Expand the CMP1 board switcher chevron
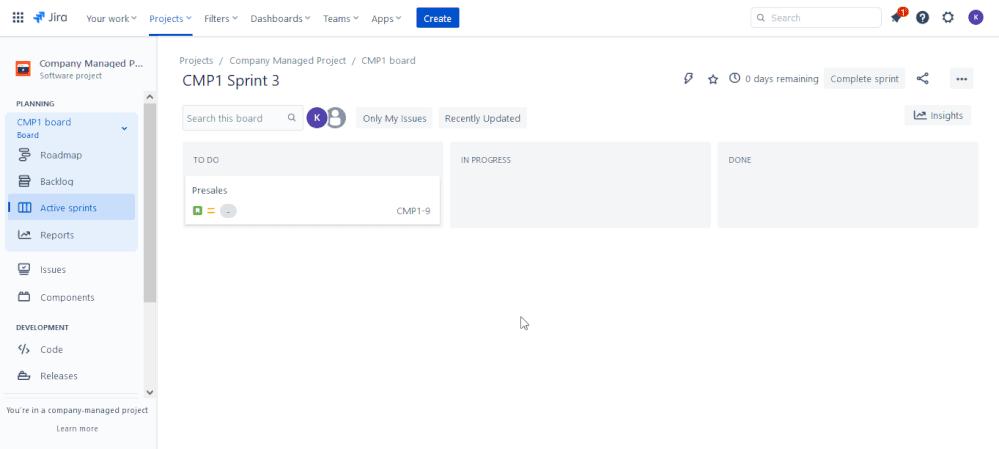This screenshot has width=999, height=449. [x=124, y=129]
